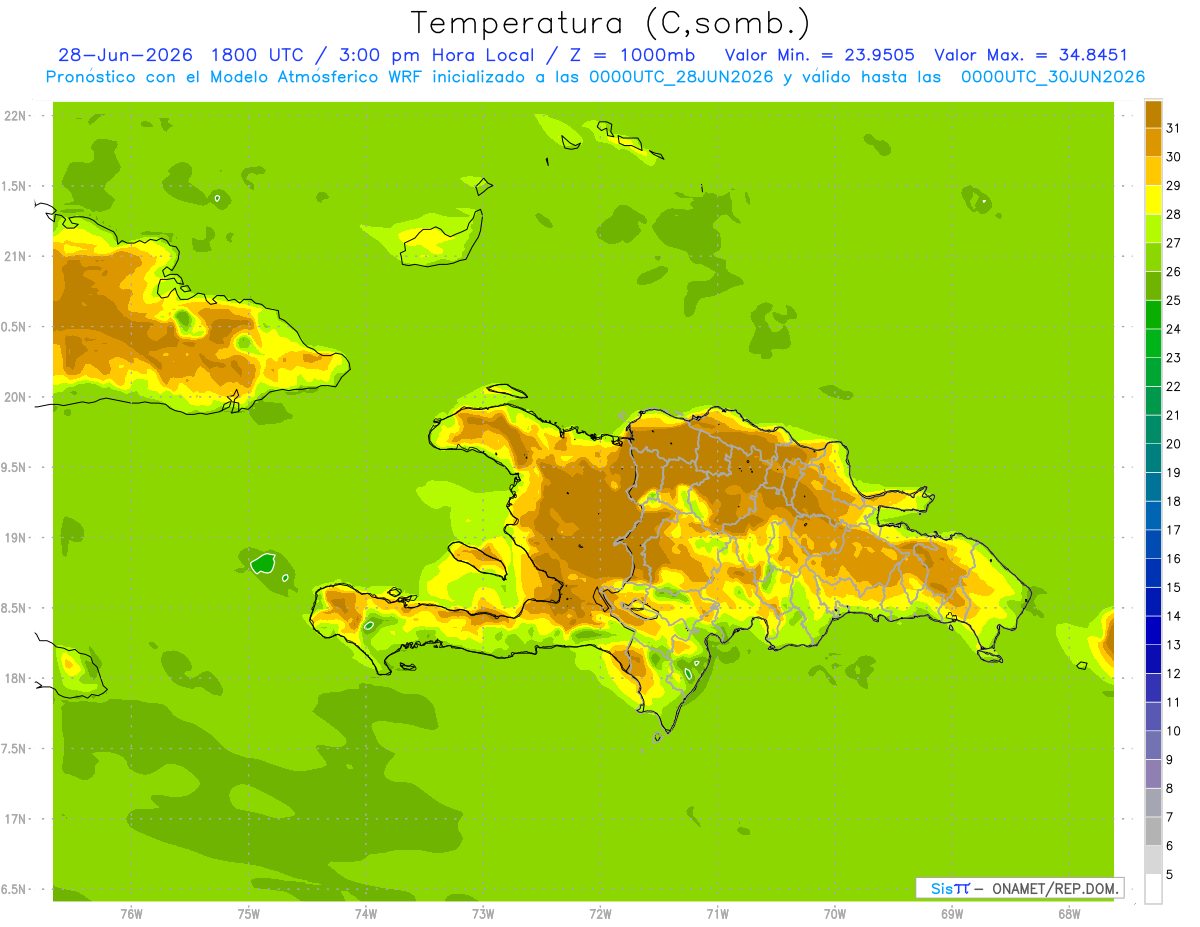Click the "Valor Max. = 34.8451" text

point(1031,55)
